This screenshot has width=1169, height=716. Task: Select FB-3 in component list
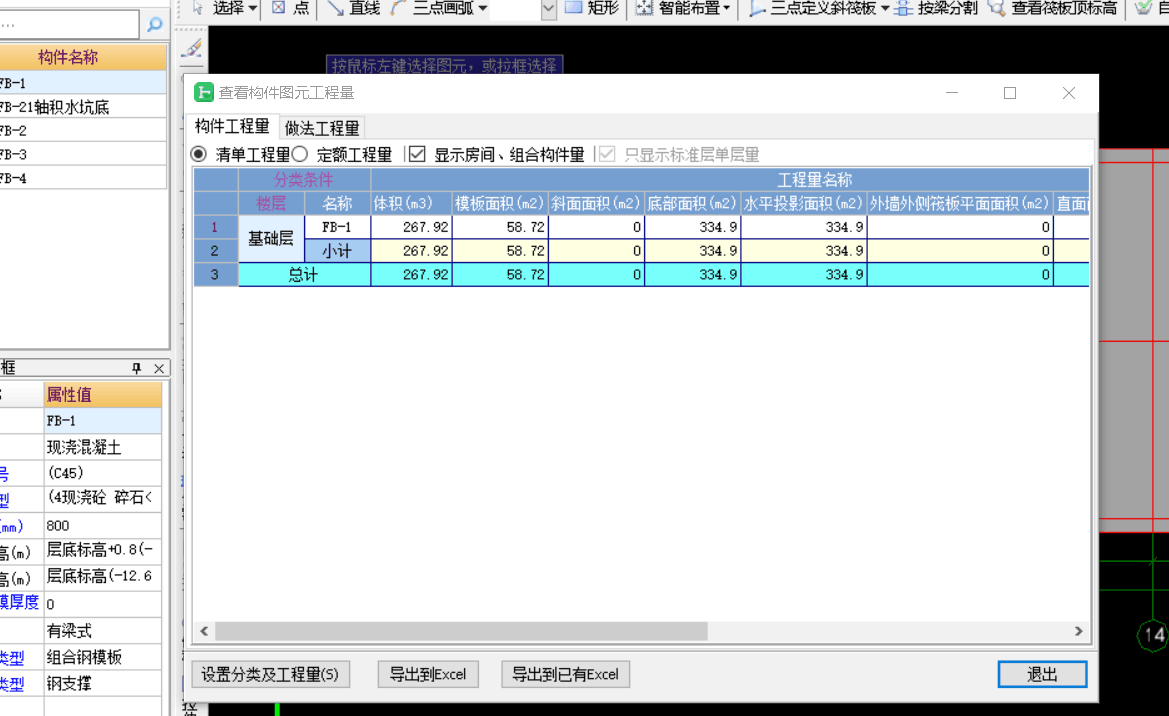[x=83, y=154]
